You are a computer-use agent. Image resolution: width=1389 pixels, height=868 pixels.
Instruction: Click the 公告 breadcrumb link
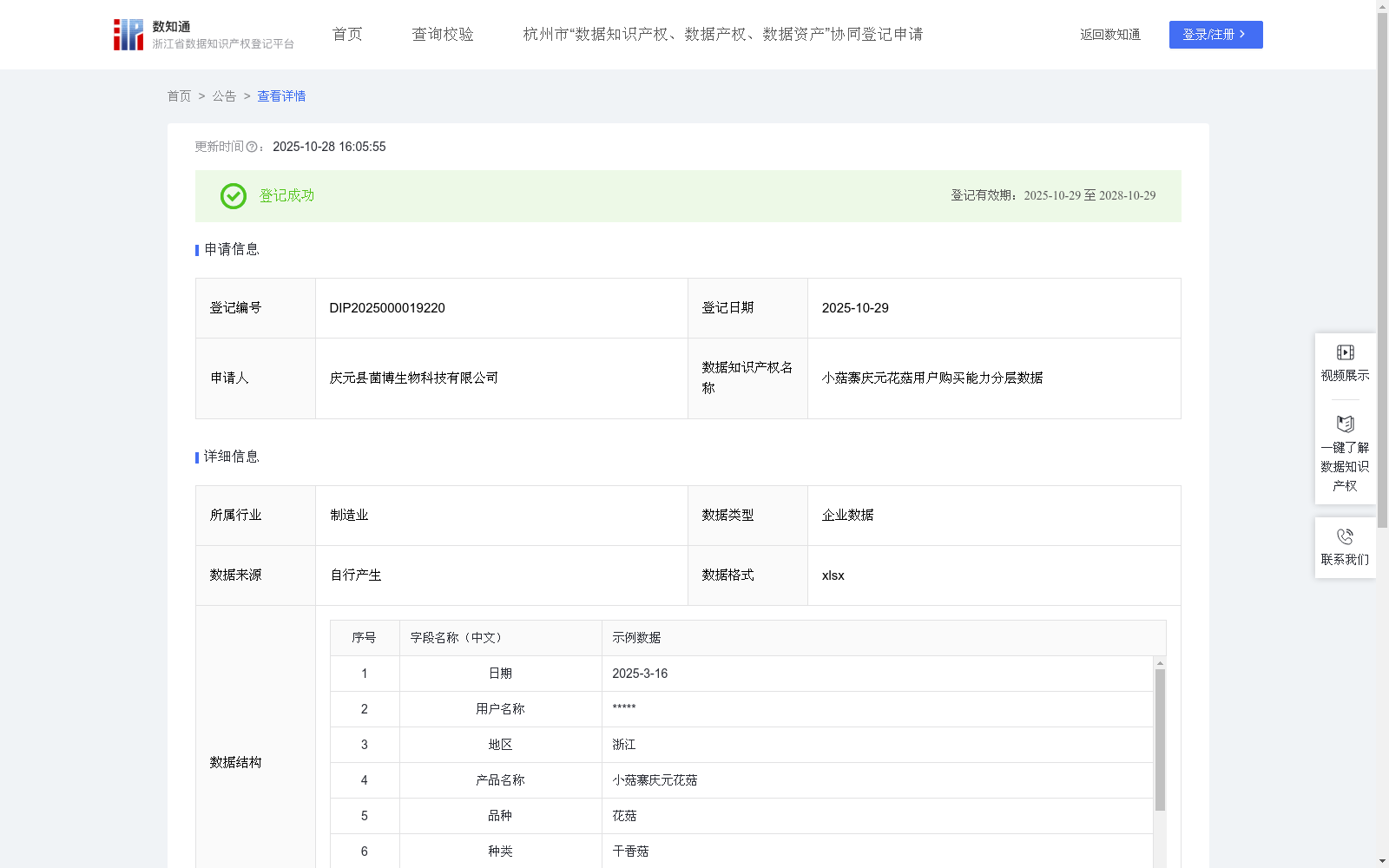coord(224,96)
